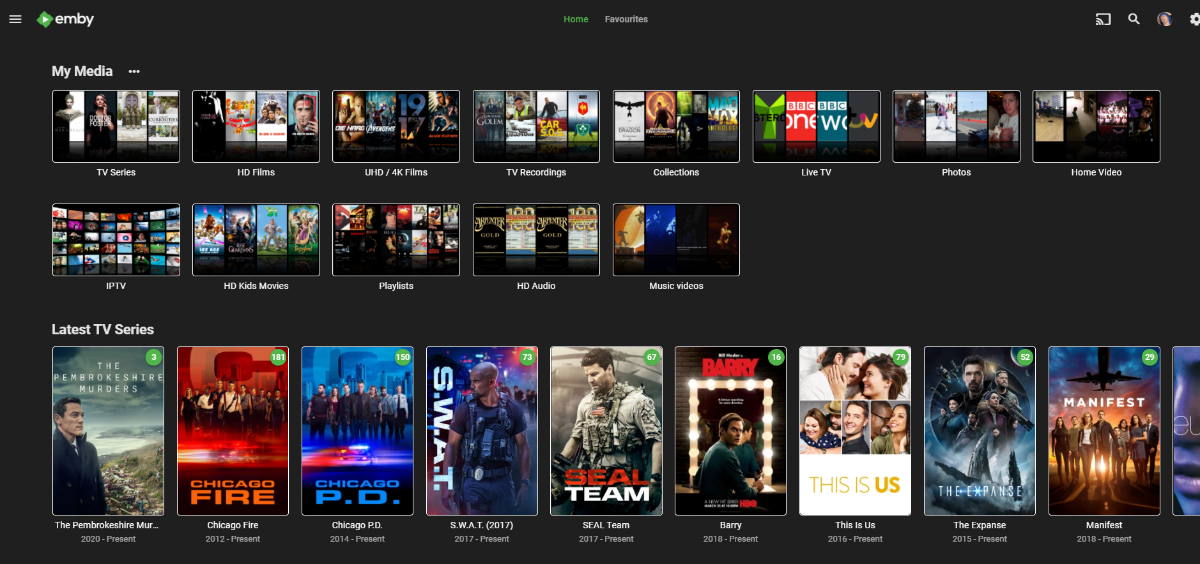Click the HD Kids Movies label

click(x=256, y=286)
